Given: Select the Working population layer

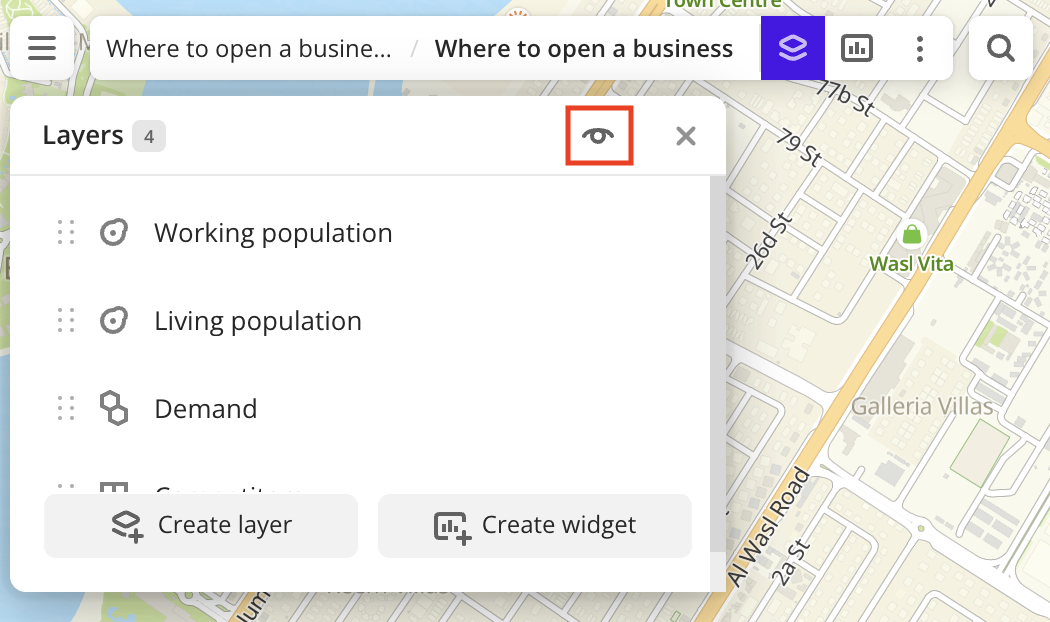Looking at the screenshot, I should click(273, 233).
